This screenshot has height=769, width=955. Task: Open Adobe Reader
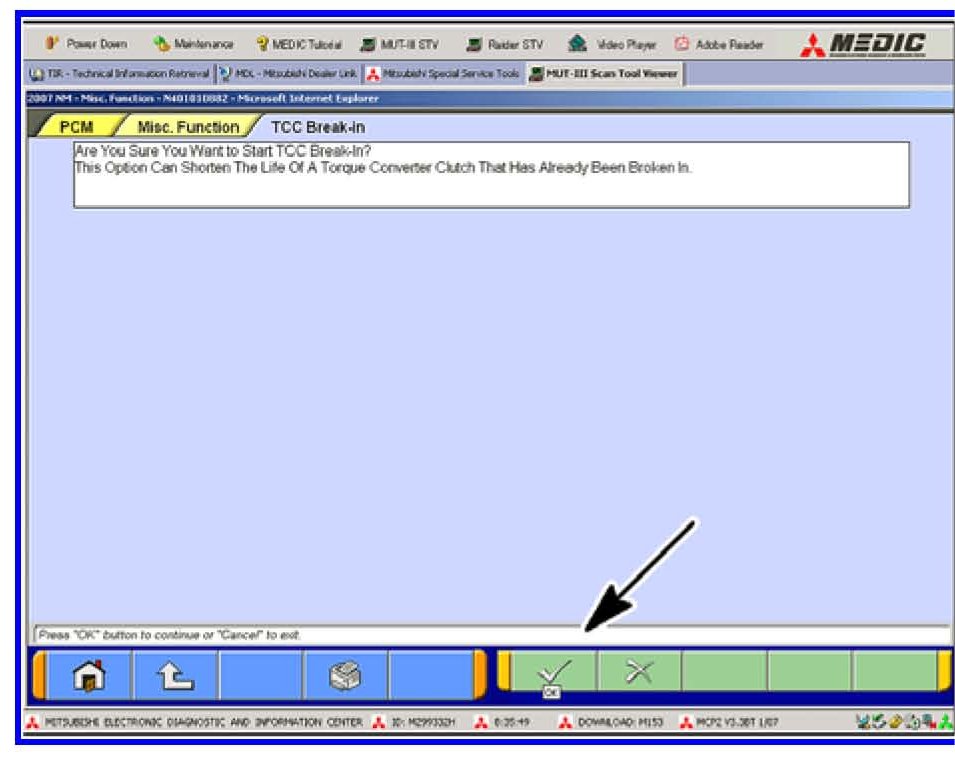720,44
